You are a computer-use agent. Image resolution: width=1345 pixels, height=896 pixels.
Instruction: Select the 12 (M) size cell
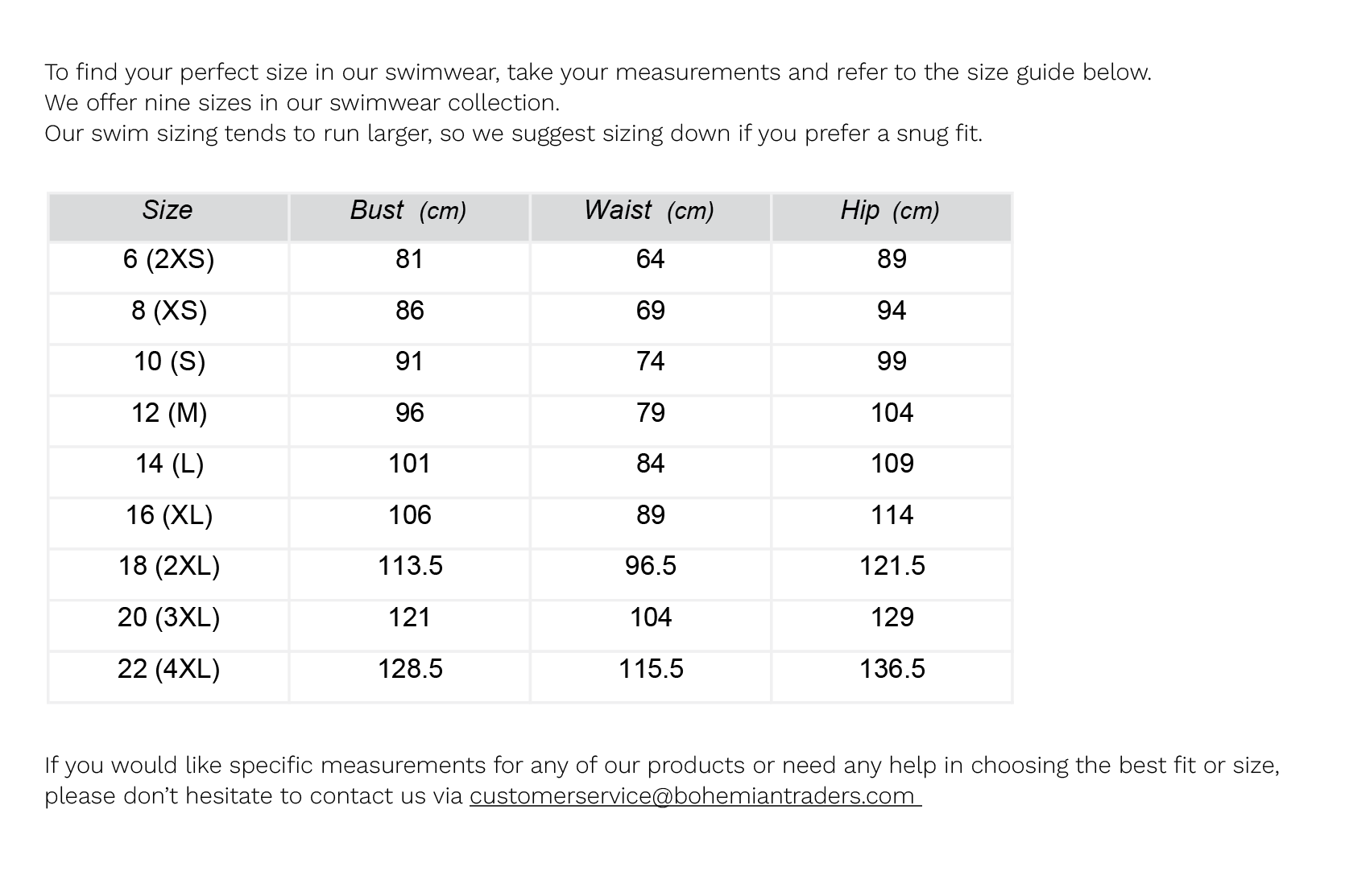168,413
